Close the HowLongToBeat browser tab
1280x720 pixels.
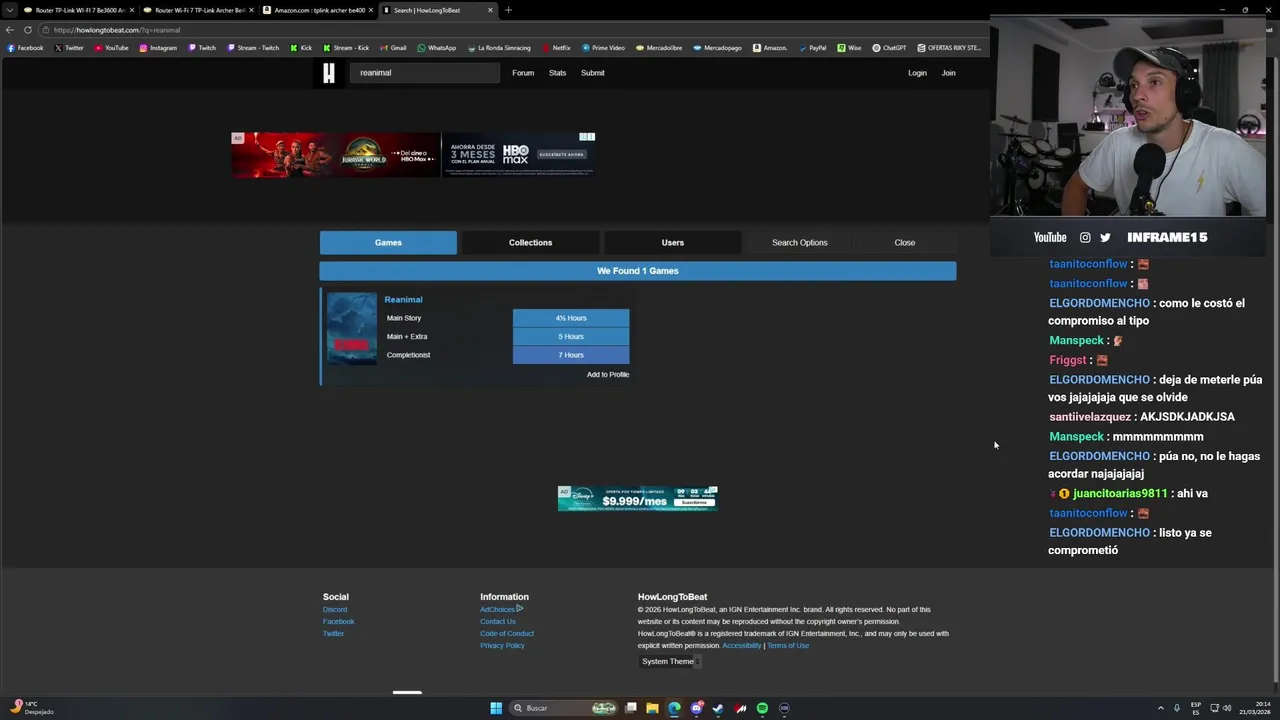(x=490, y=10)
